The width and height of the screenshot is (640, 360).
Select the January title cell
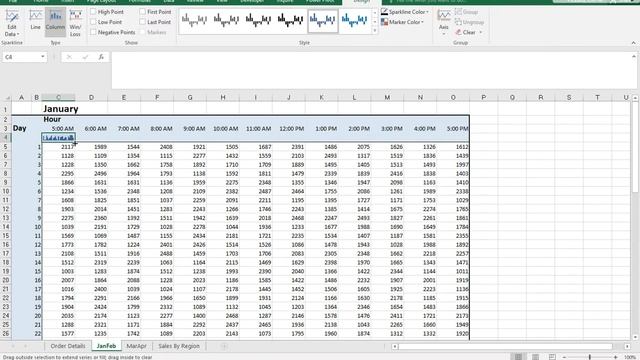[x=60, y=109]
